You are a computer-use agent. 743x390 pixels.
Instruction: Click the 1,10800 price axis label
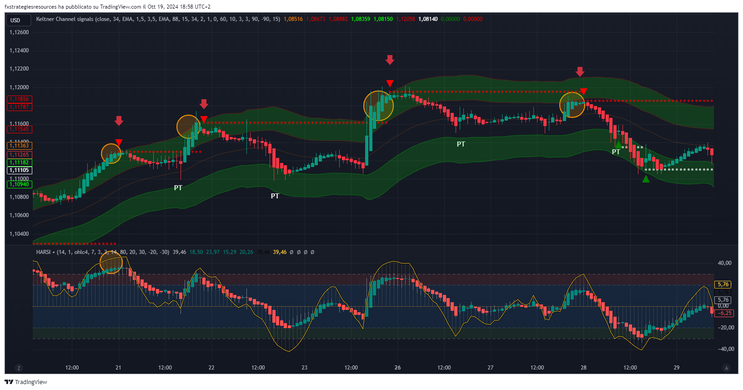coord(19,197)
